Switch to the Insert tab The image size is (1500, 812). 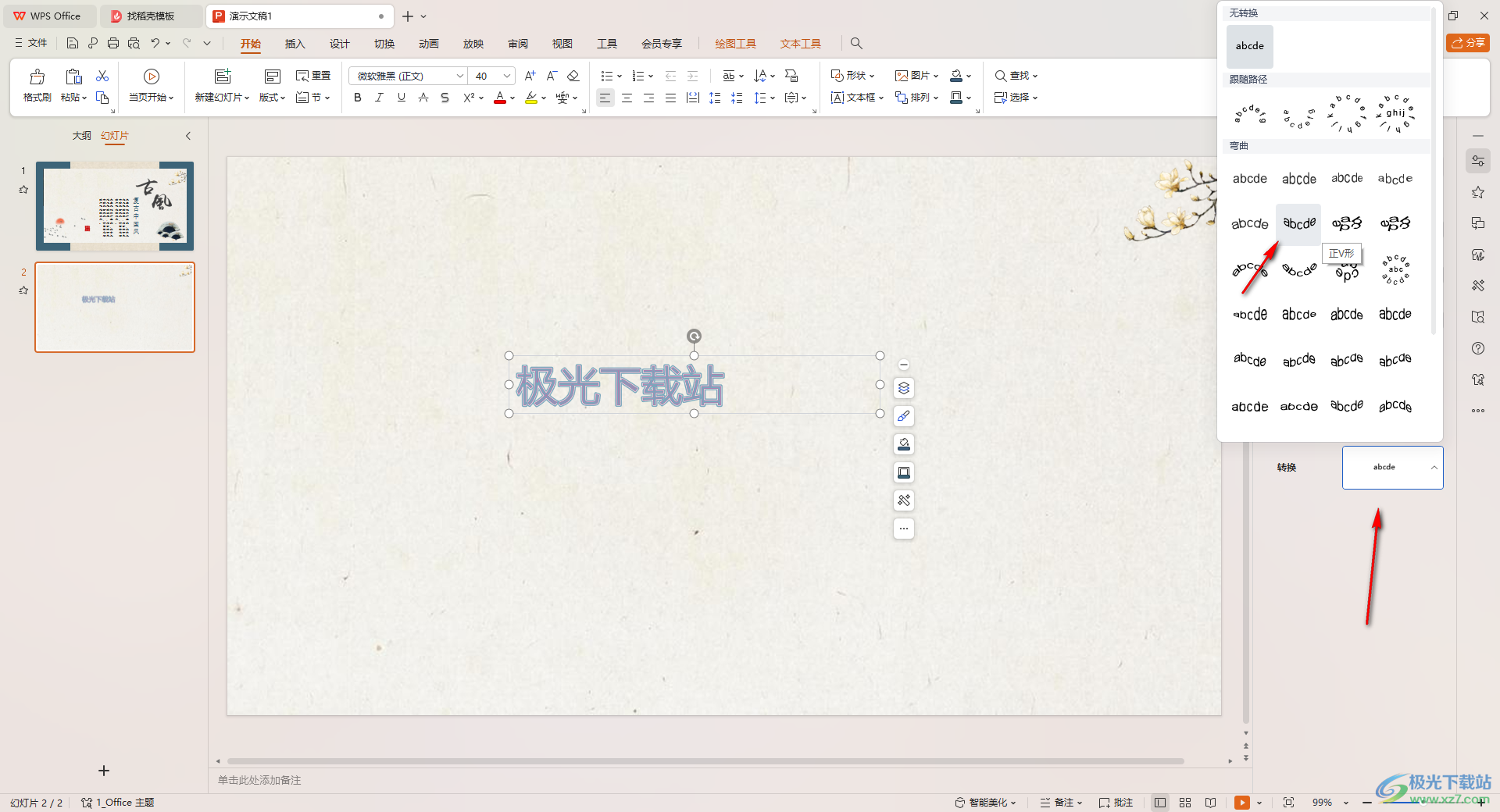tap(295, 44)
